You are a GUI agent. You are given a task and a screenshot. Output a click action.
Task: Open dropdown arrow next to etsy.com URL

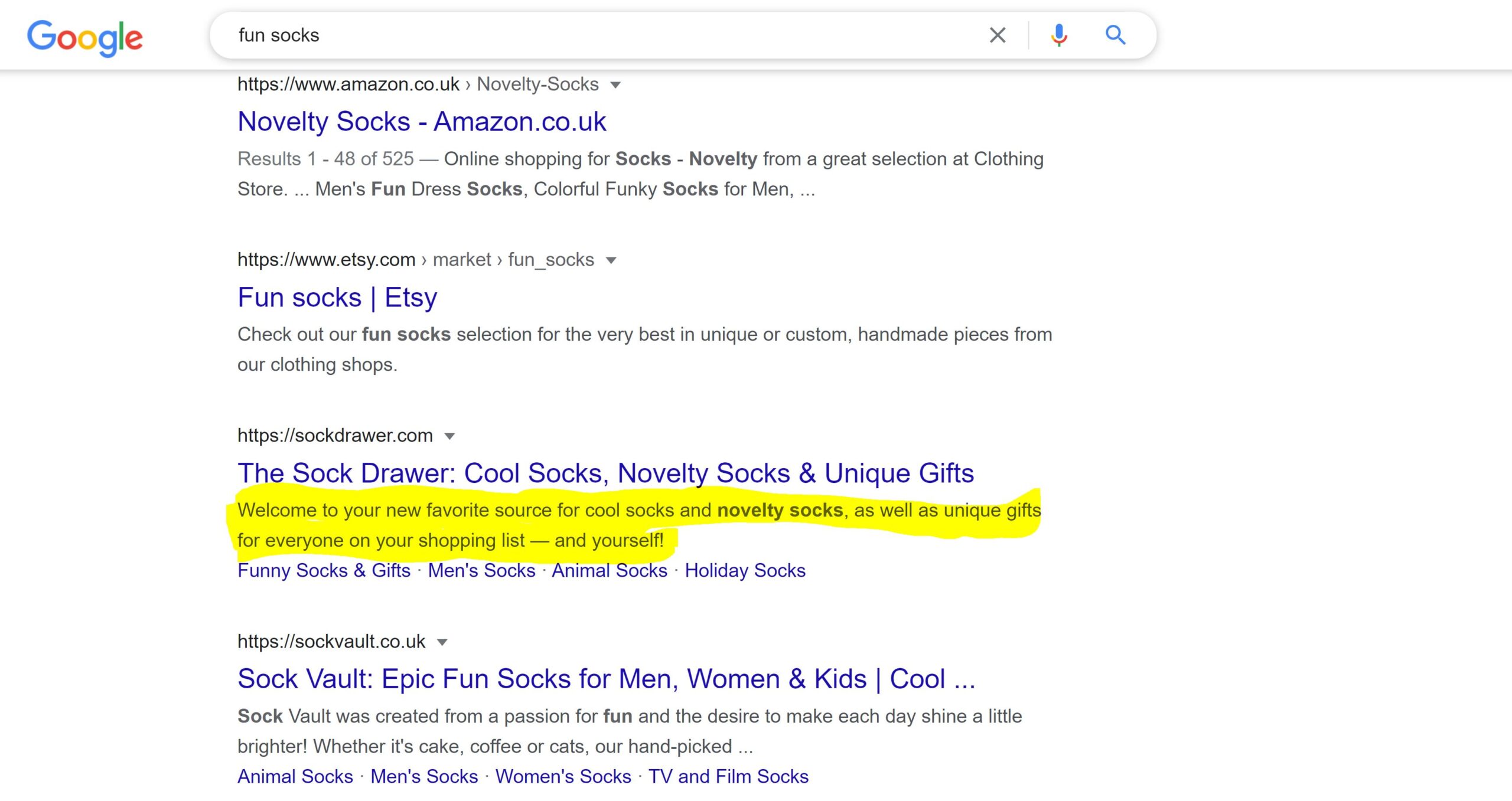pyautogui.click(x=611, y=260)
